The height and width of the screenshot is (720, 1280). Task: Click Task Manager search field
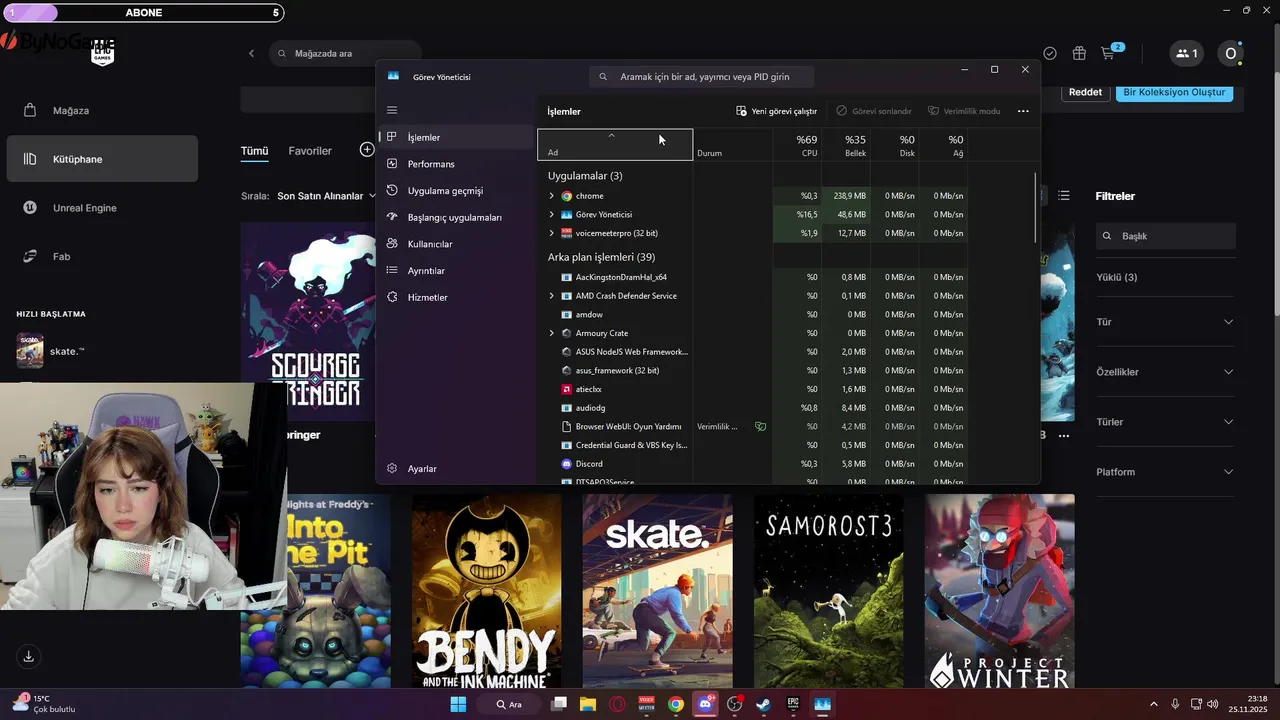coord(701,76)
